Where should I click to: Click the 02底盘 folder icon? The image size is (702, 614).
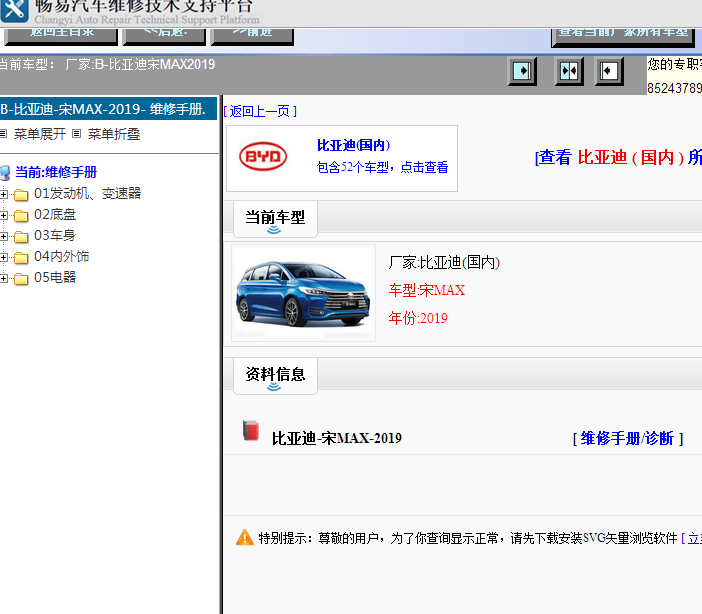[x=21, y=215]
